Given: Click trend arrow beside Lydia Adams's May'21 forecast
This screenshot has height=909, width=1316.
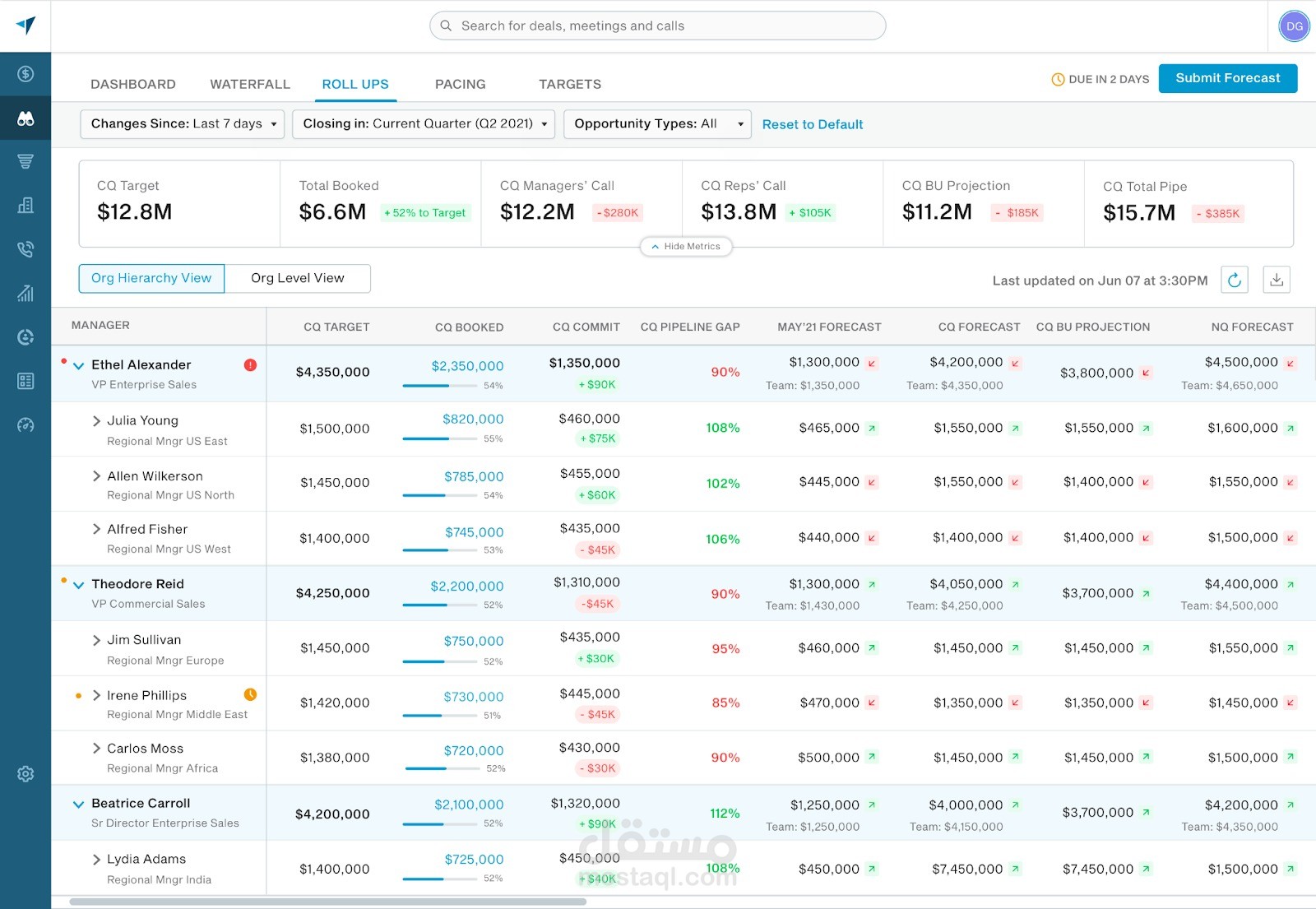Looking at the screenshot, I should [x=872, y=869].
